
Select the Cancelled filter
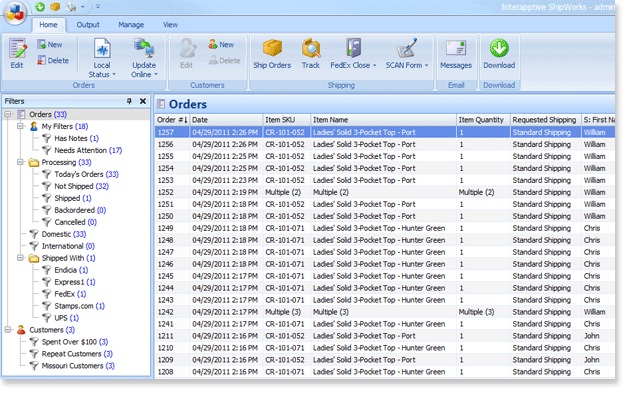point(69,222)
